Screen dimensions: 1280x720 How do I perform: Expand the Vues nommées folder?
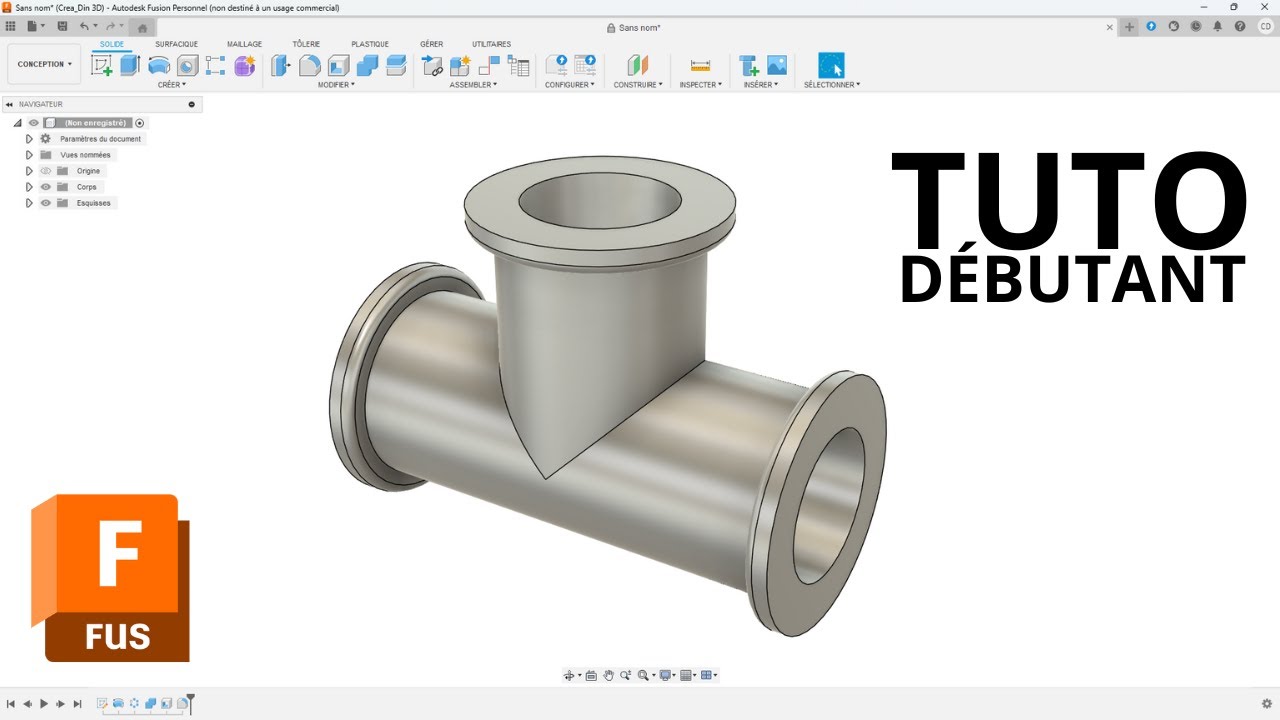[x=29, y=154]
